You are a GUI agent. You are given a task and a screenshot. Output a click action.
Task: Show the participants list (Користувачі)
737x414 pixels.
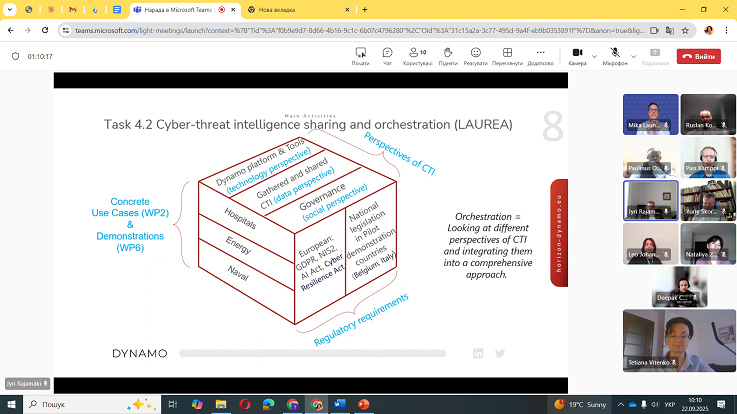(x=416, y=55)
